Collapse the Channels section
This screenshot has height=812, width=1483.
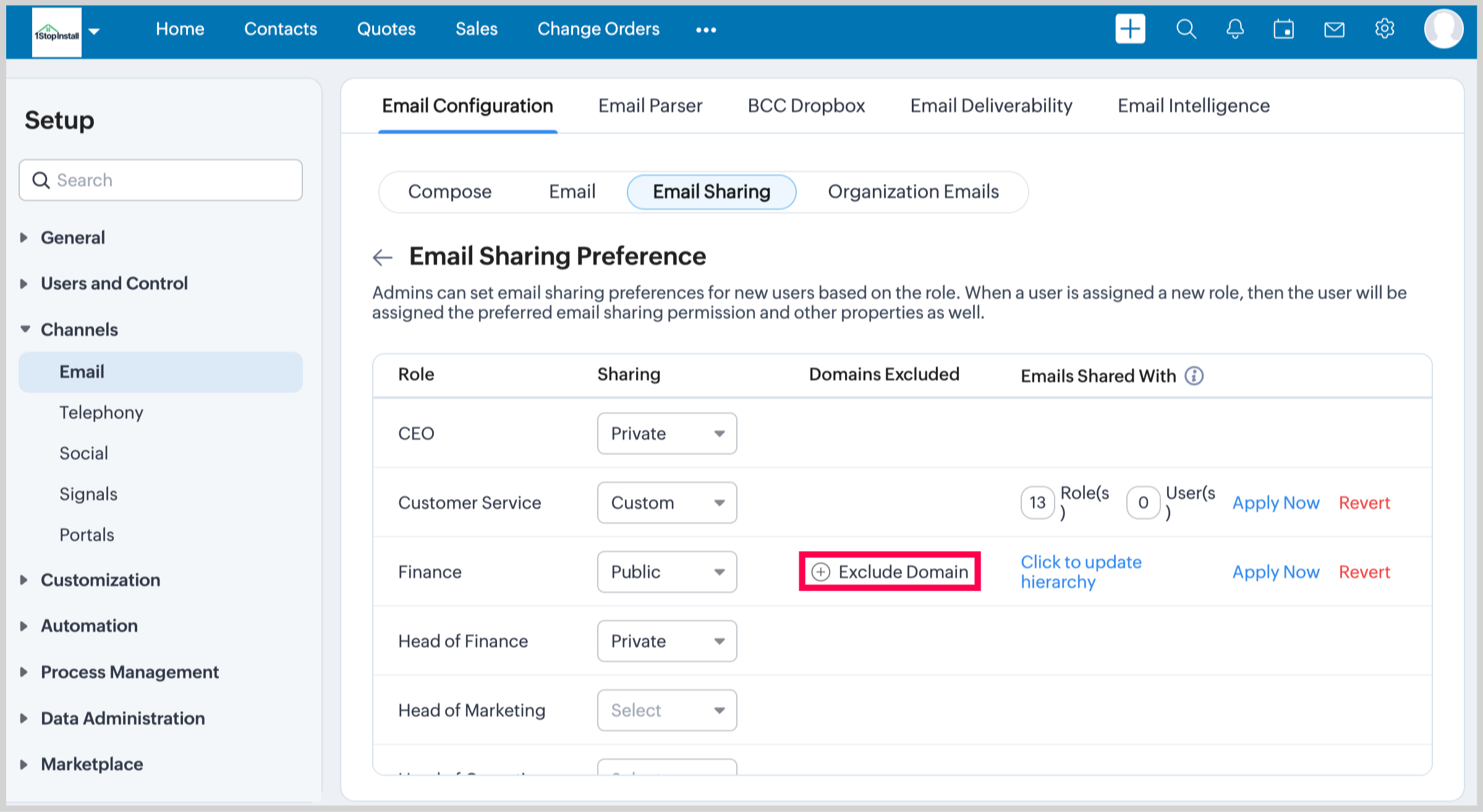25,329
